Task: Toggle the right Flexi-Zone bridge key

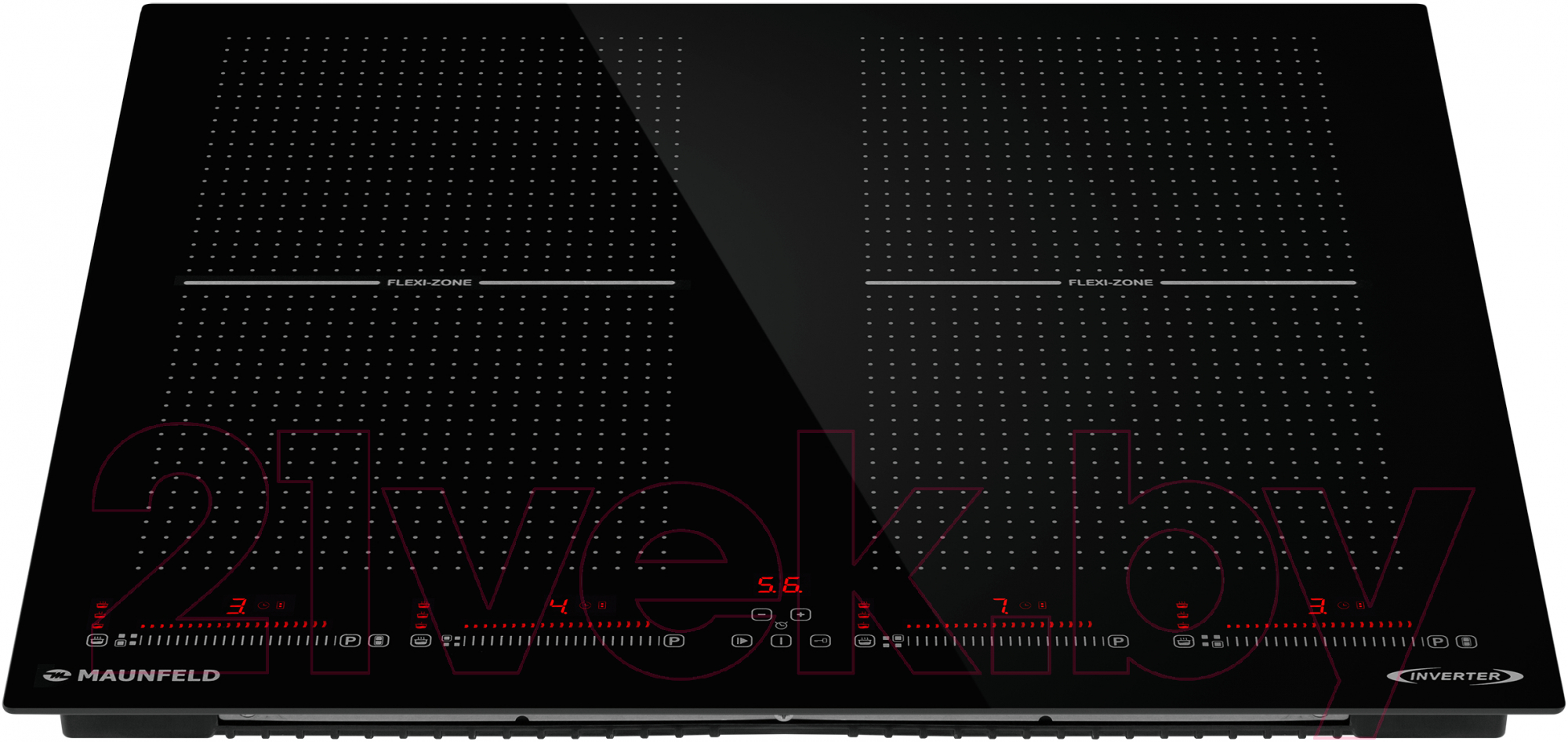Action: coord(1467,642)
